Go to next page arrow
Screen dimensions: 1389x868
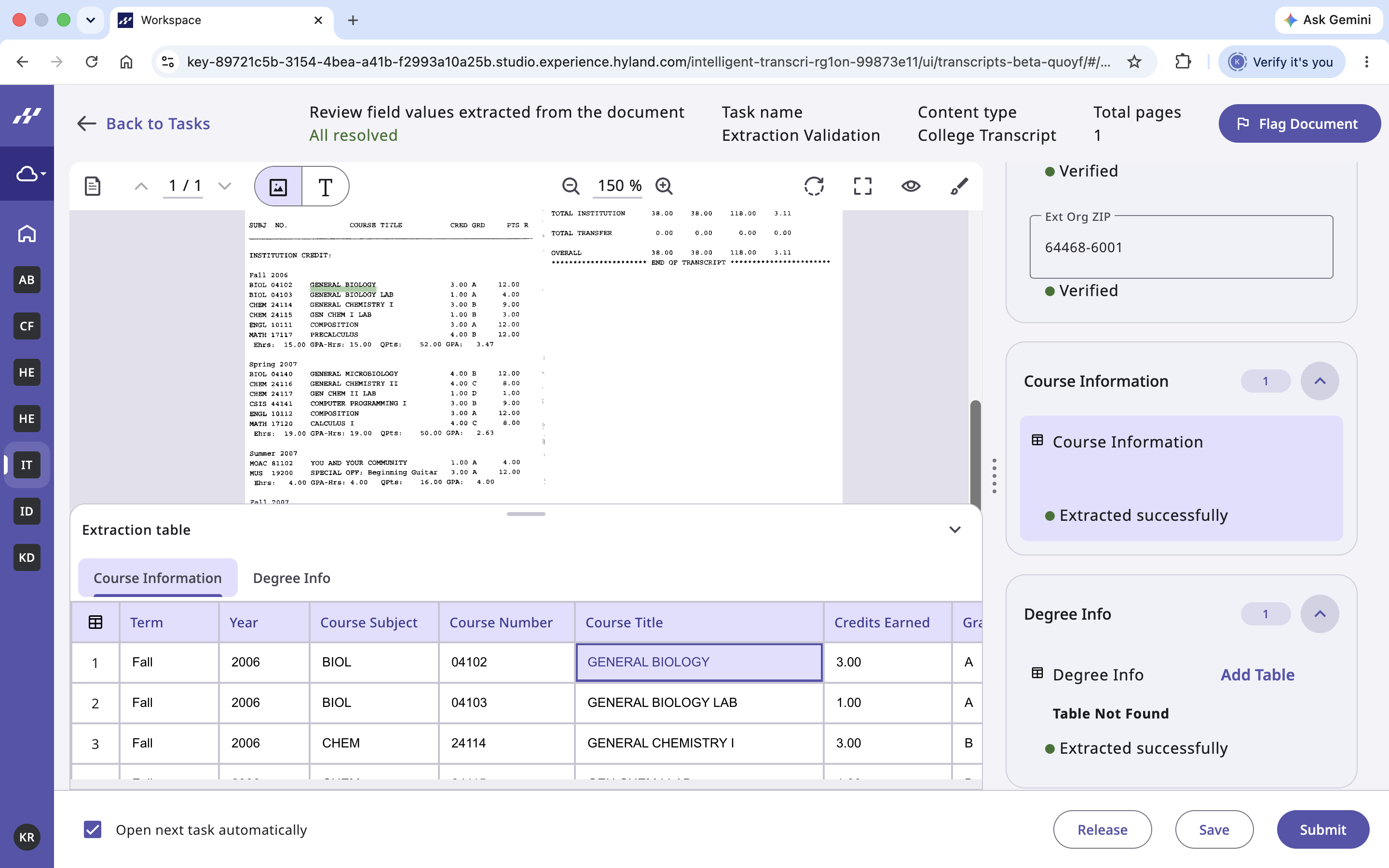[x=225, y=186]
